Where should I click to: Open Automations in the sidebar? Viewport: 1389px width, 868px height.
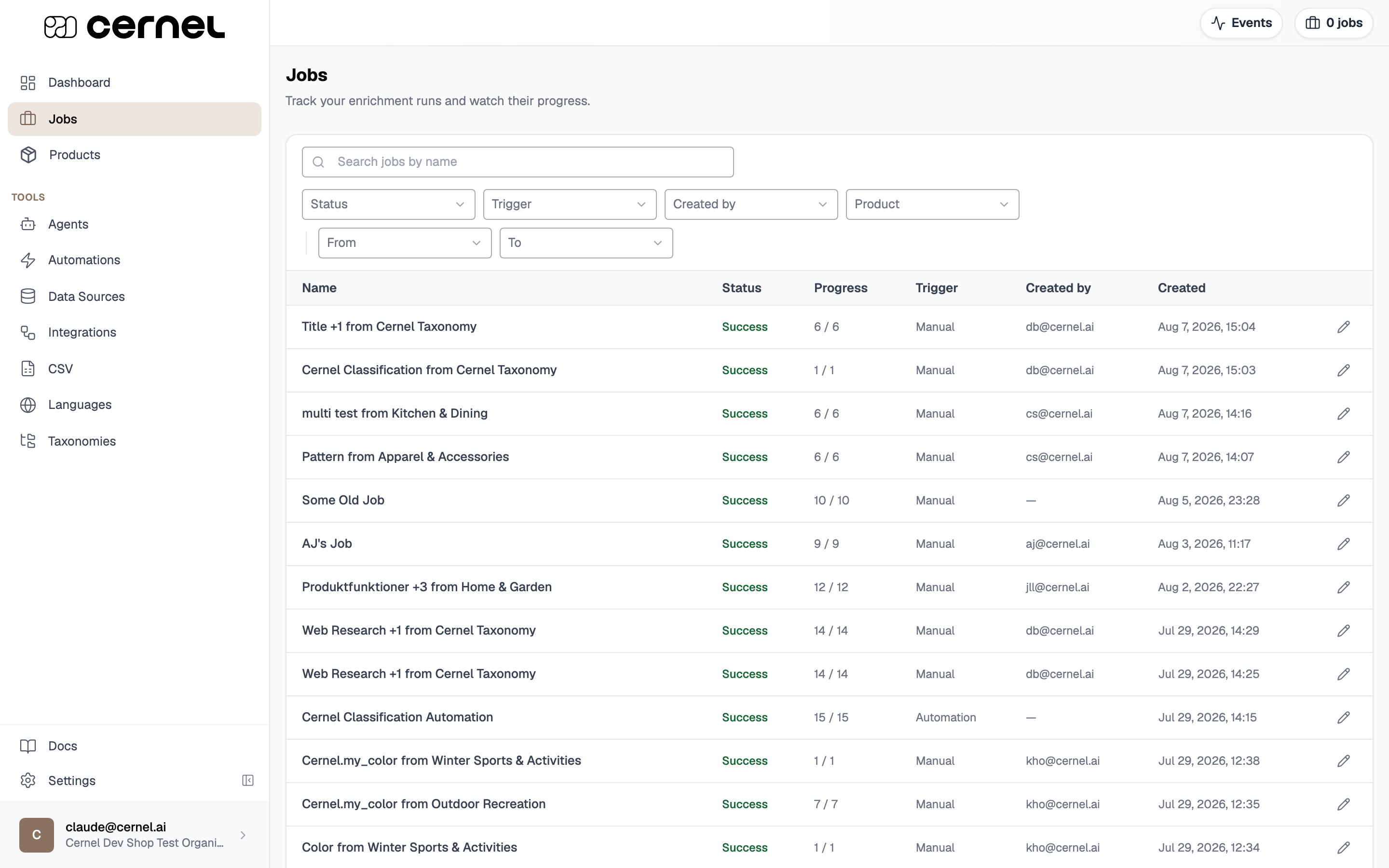[x=134, y=260]
